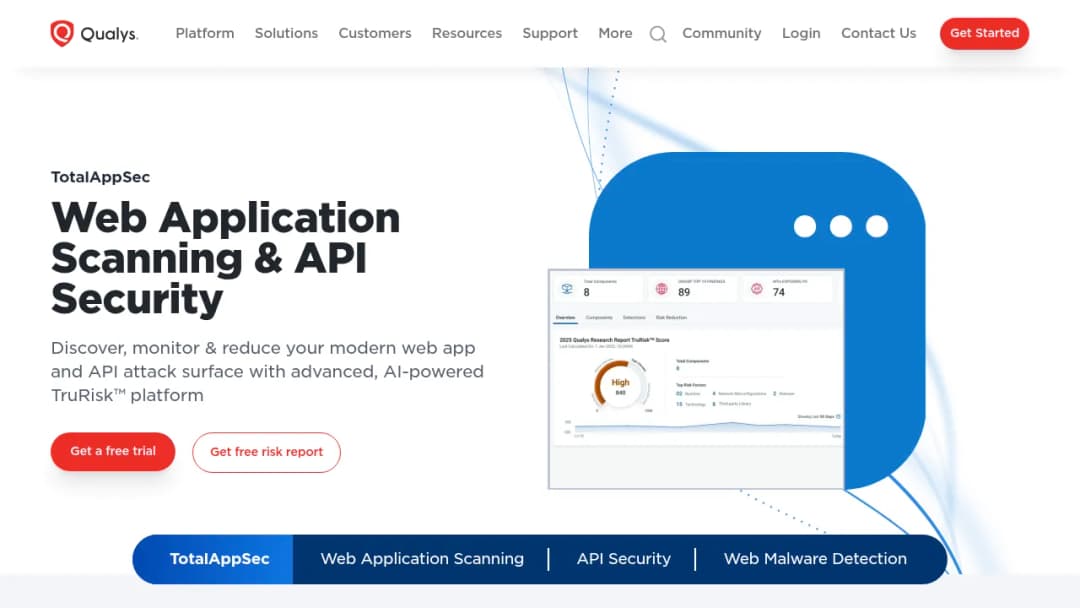Go to the Community link
The image size is (1080, 608).
click(x=722, y=33)
